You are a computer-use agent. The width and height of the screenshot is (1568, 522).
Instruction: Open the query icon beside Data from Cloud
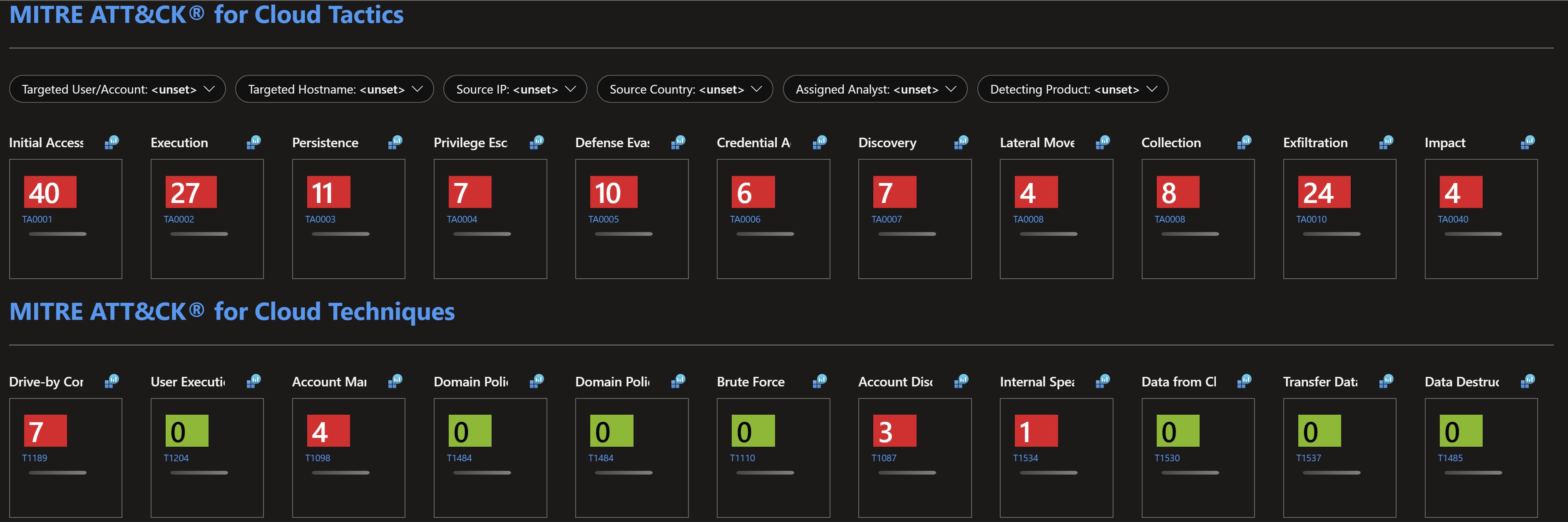pyautogui.click(x=1245, y=381)
